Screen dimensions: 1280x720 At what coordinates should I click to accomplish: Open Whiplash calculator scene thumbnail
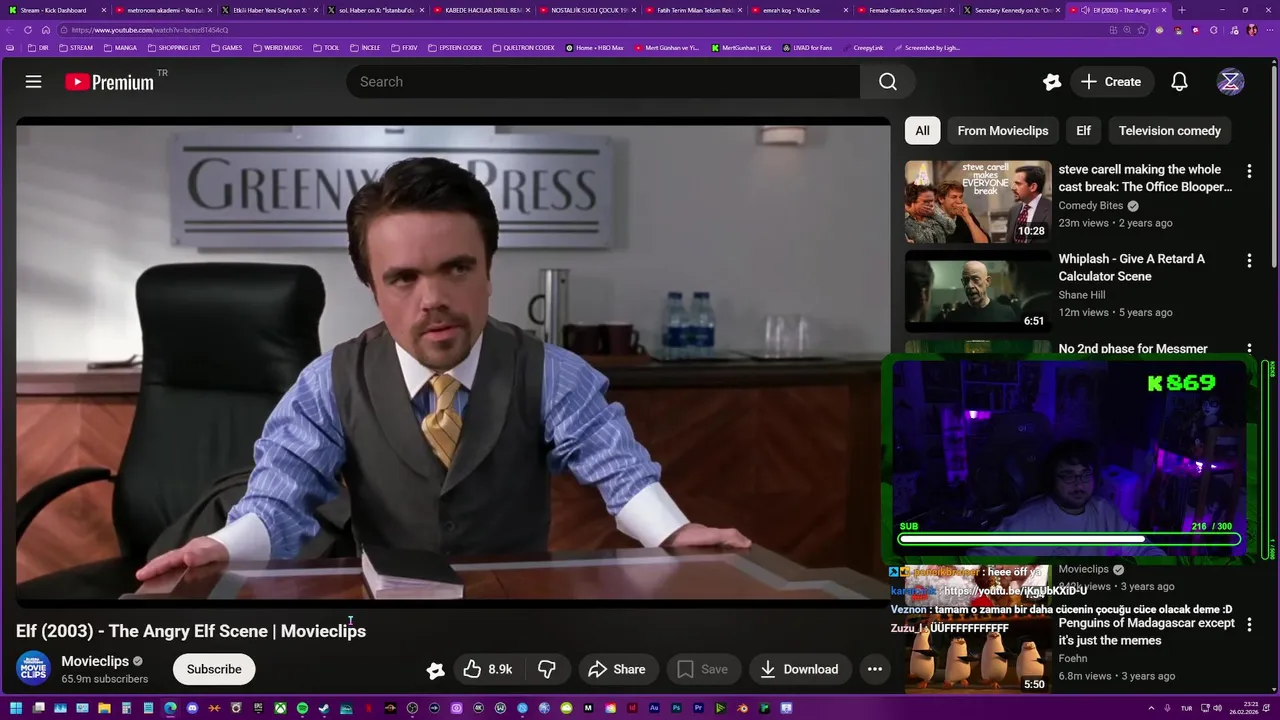click(x=978, y=291)
